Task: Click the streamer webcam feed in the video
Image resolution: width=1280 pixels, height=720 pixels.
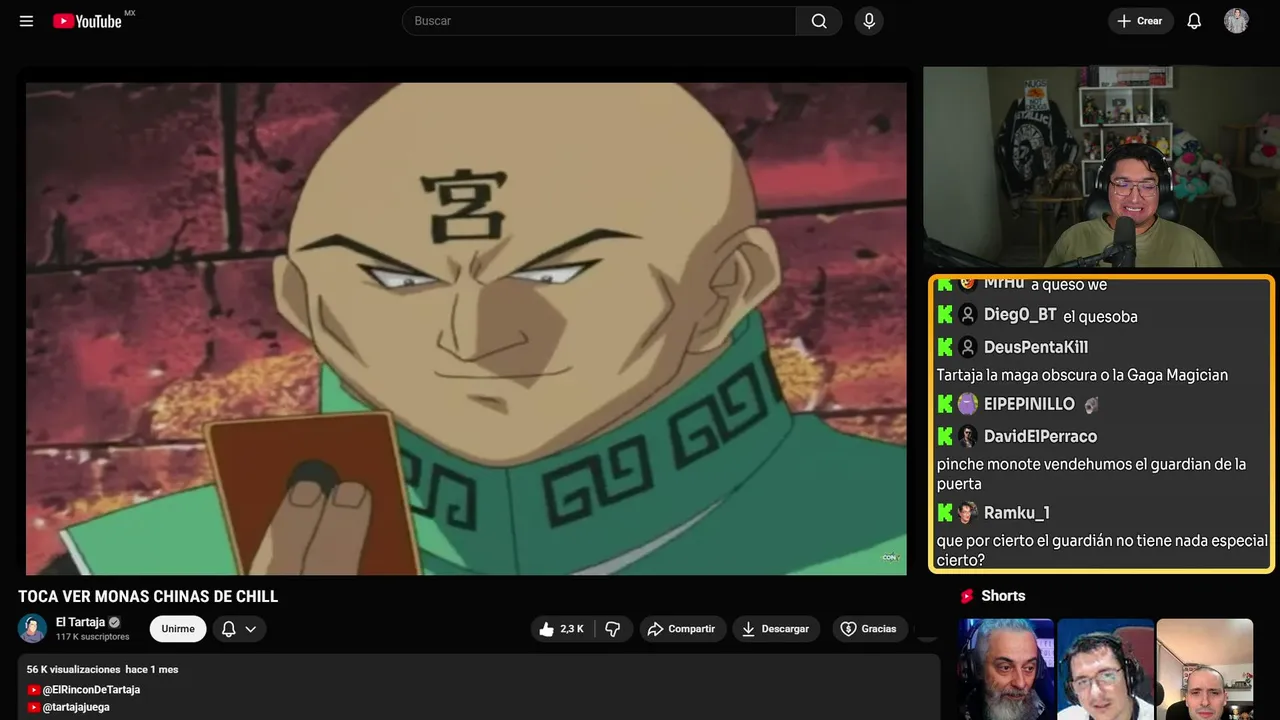Action: [1101, 167]
